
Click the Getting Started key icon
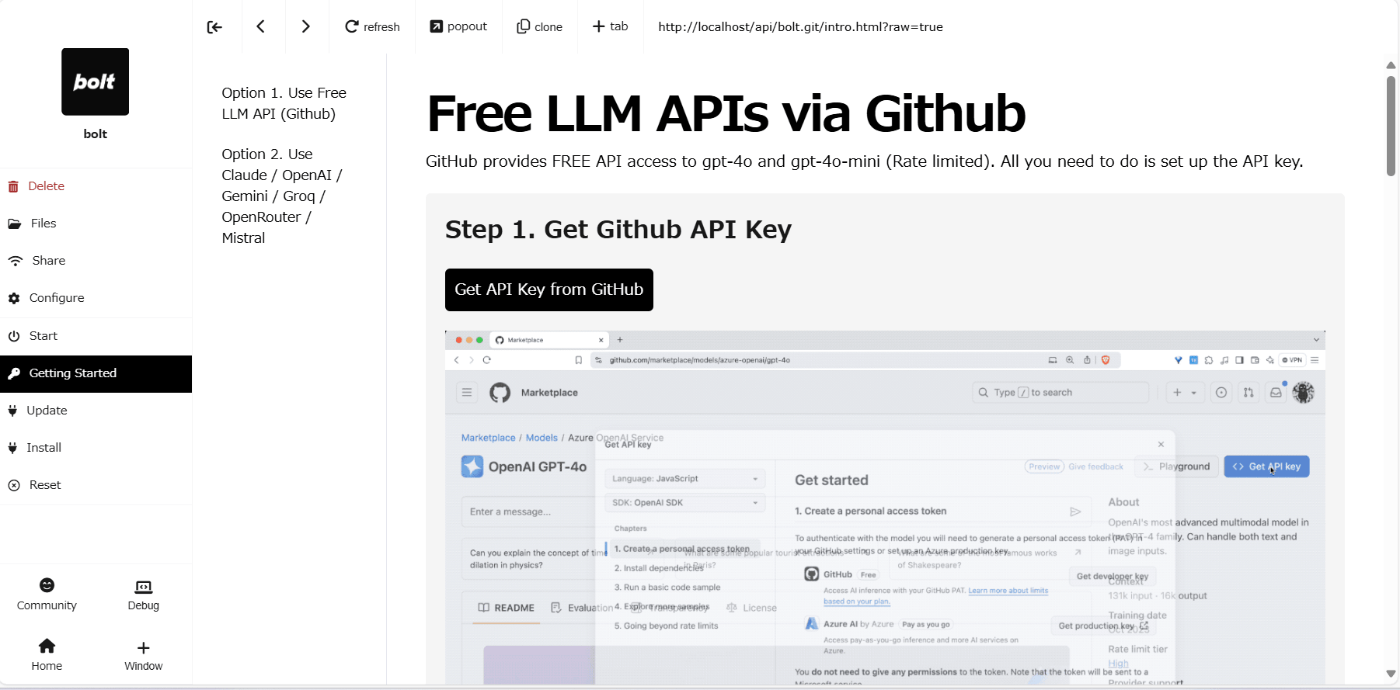[14, 374]
